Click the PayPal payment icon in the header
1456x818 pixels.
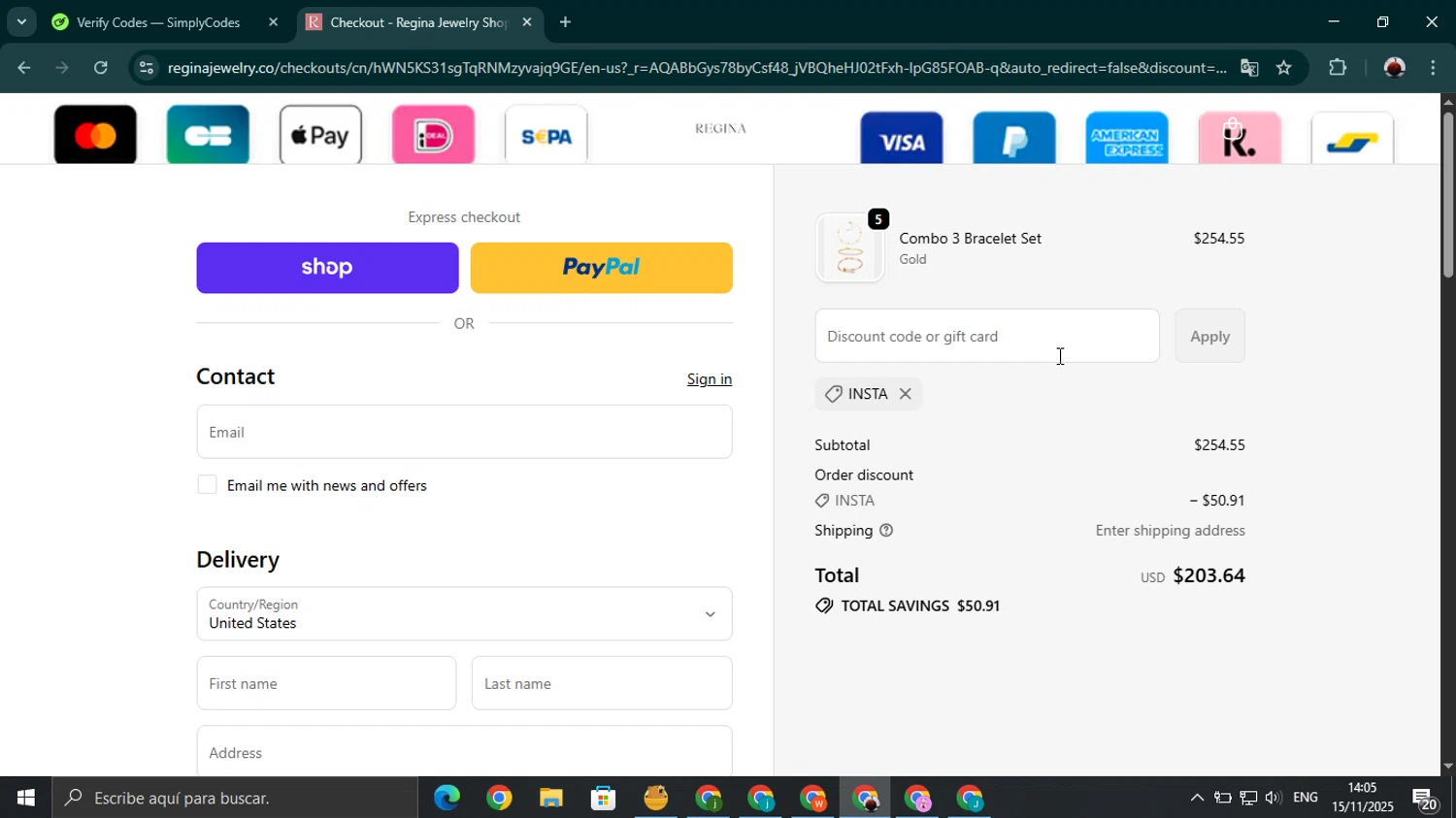tap(1014, 138)
